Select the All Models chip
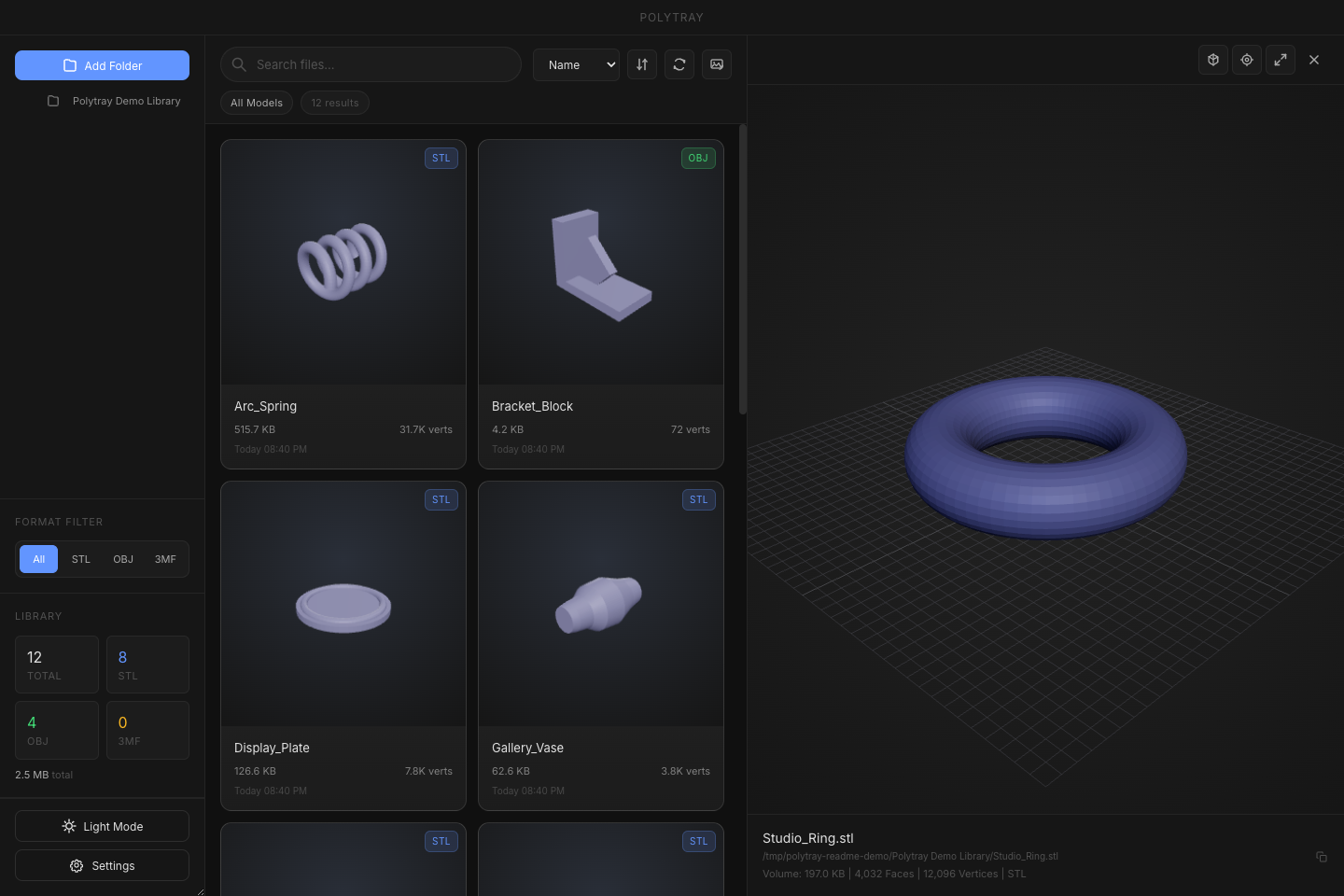Image resolution: width=1344 pixels, height=896 pixels. coord(257,103)
